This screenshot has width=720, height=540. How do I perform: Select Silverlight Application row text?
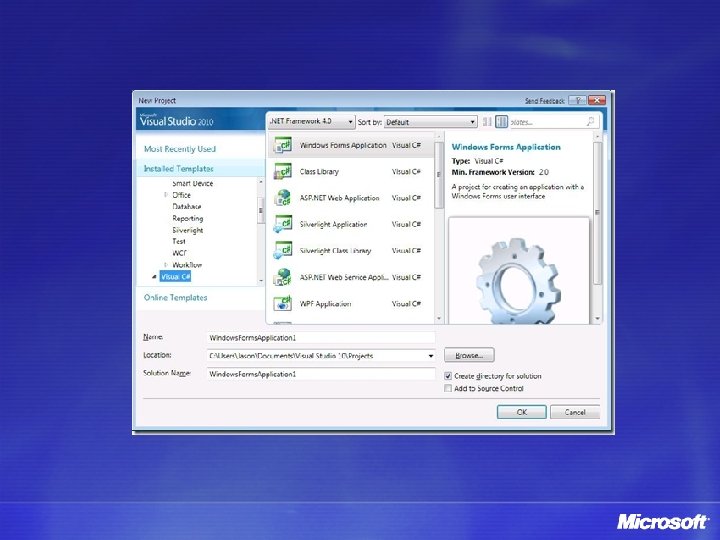(x=333, y=224)
